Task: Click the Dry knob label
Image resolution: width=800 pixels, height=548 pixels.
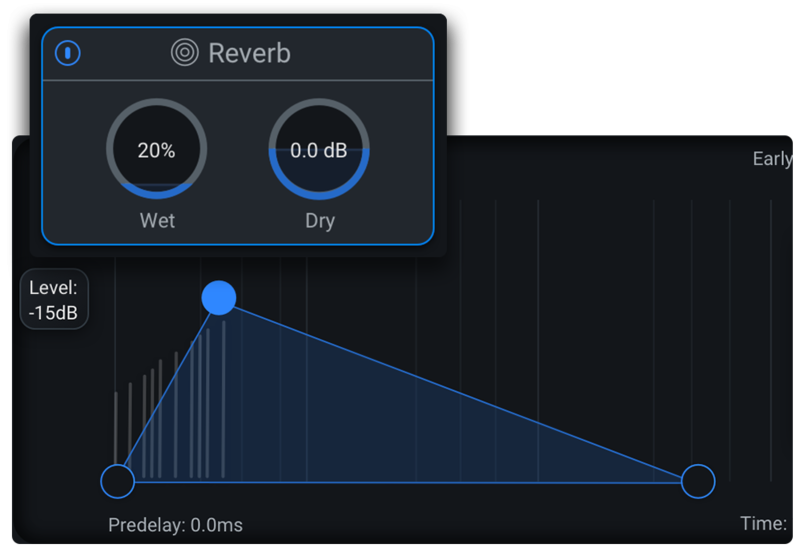Action: 320,220
